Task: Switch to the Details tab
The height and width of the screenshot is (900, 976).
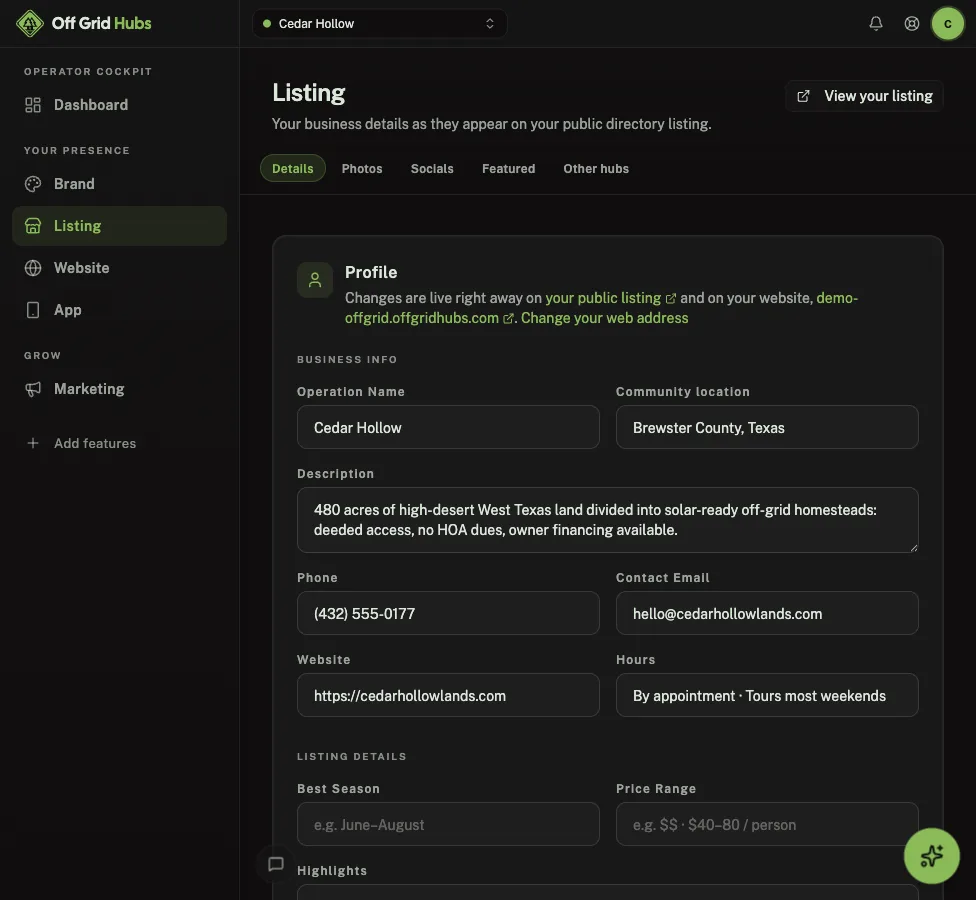Action: point(293,168)
